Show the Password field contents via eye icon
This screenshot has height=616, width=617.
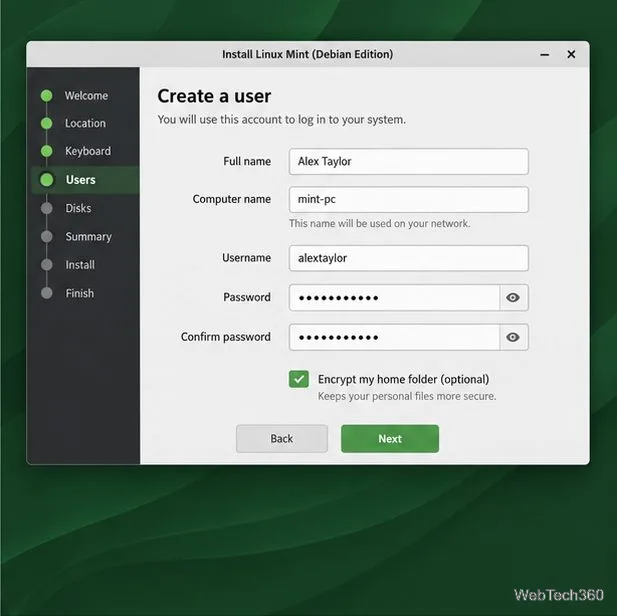click(513, 298)
